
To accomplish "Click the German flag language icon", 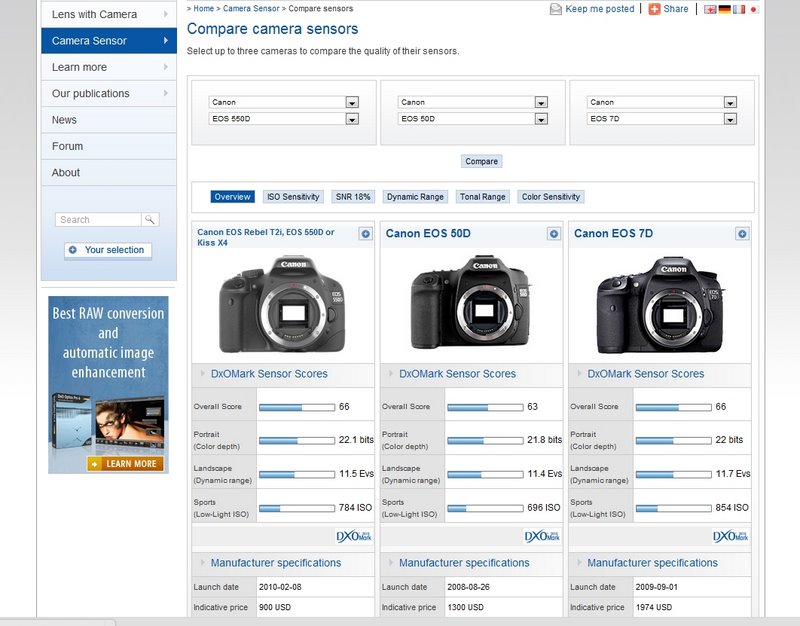I will coord(724,9).
